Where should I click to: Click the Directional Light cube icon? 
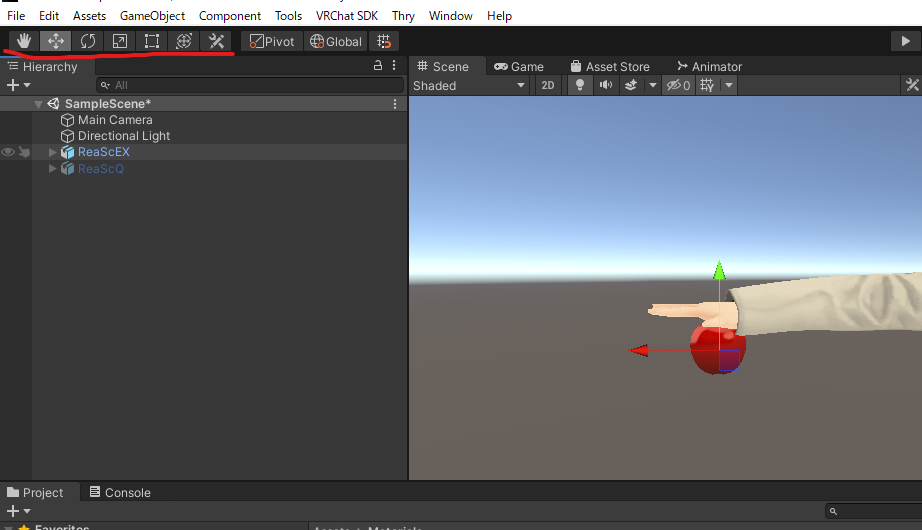[68, 136]
